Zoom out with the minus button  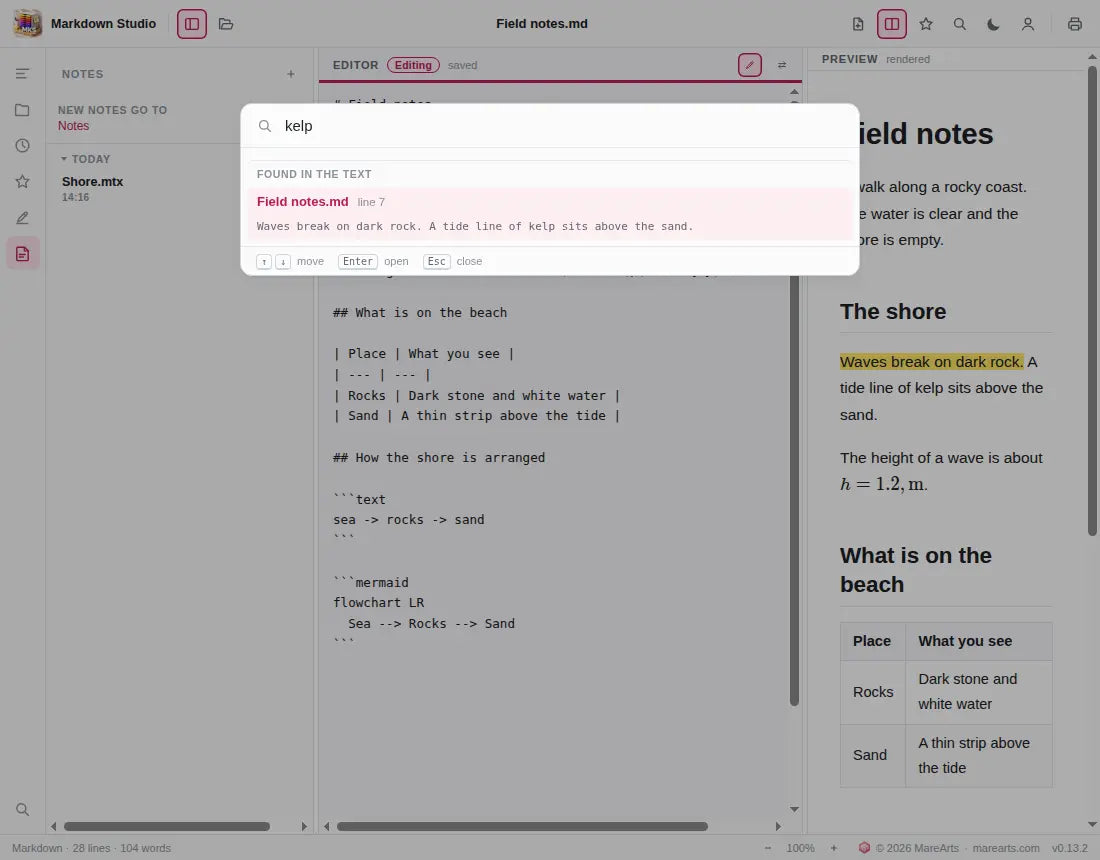coord(767,848)
